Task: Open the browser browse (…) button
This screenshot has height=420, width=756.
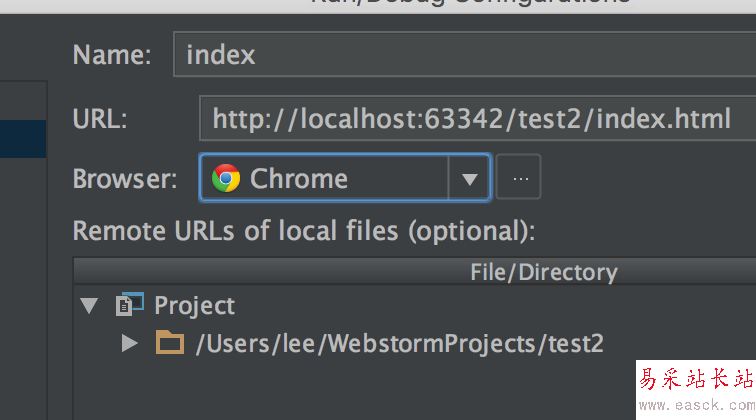Action: 519,179
